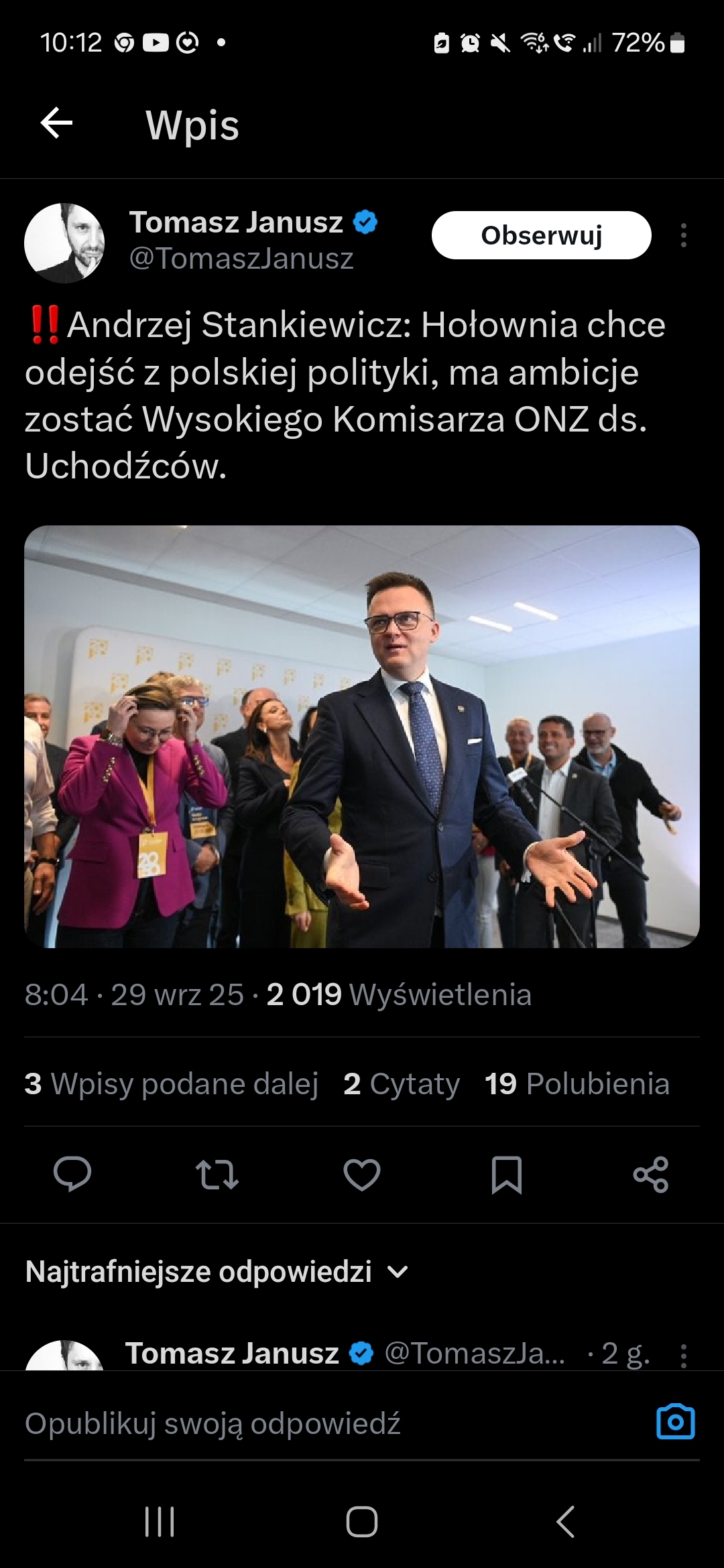
Task: Open Tomasz Janusz profile picture
Action: coord(64,243)
